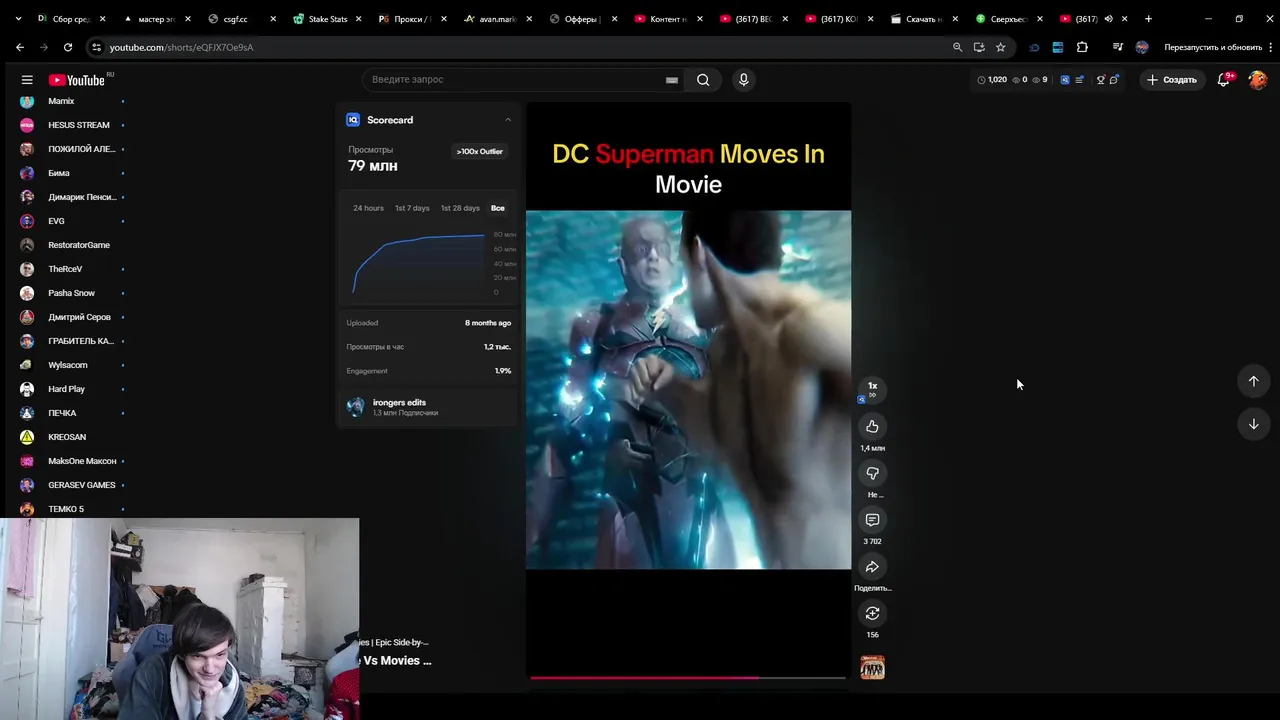This screenshot has width=1280, height=720.
Task: Open the YouTube hamburger guide menu
Action: [x=27, y=80]
